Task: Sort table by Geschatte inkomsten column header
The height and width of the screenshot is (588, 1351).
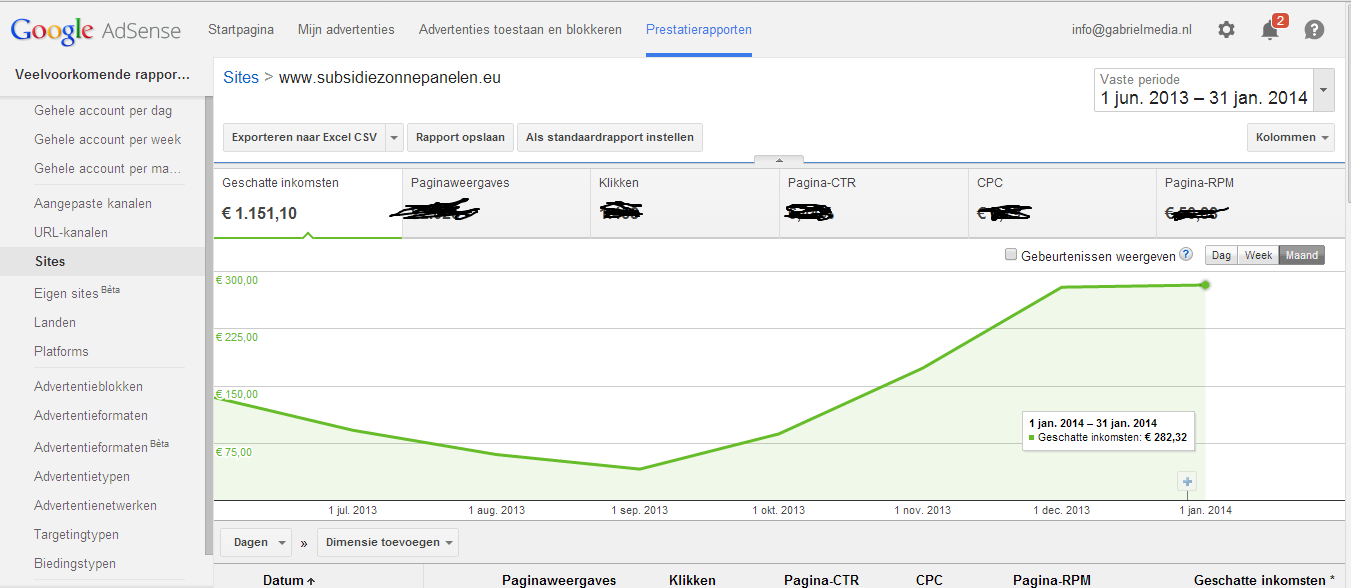Action: pos(1264,580)
